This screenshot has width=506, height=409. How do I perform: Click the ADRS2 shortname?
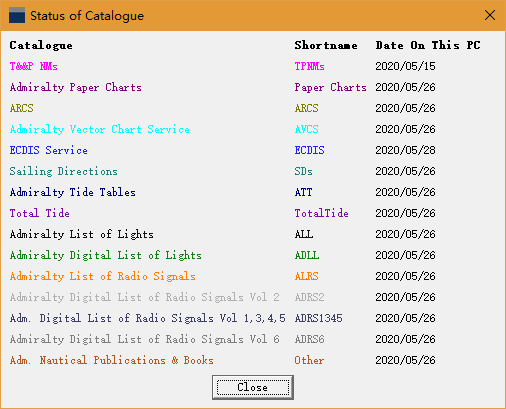[309, 297]
